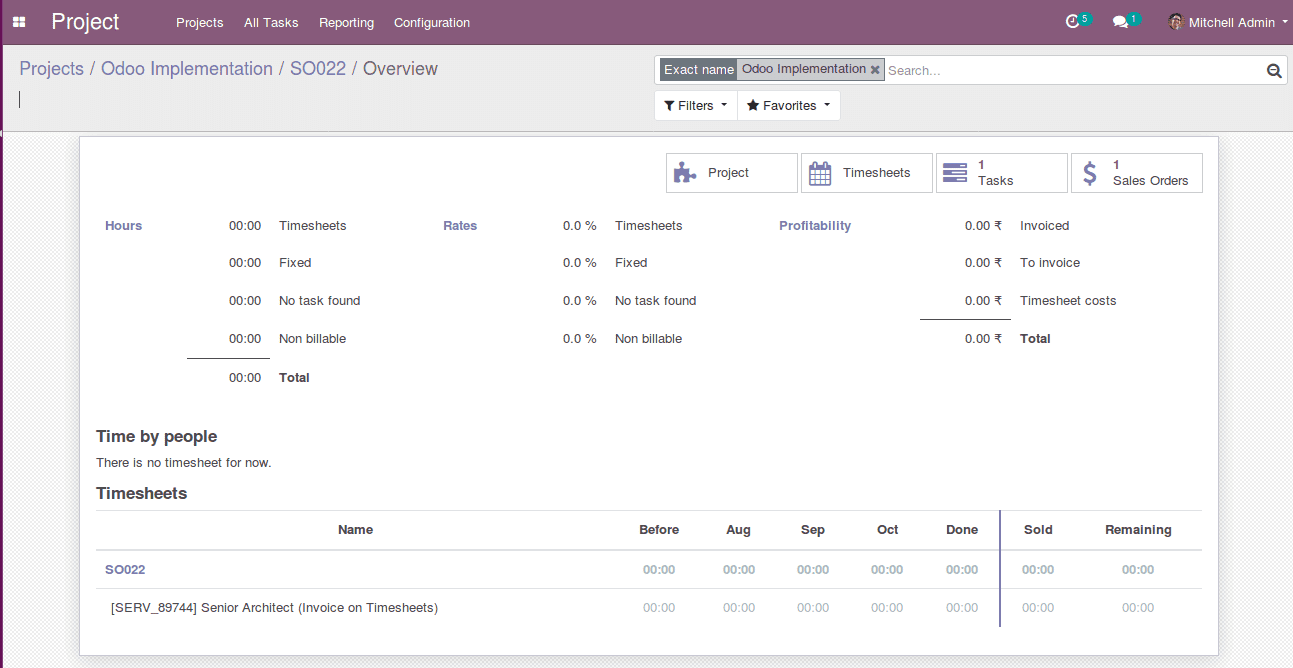Click the Sold column header

[x=1038, y=530]
